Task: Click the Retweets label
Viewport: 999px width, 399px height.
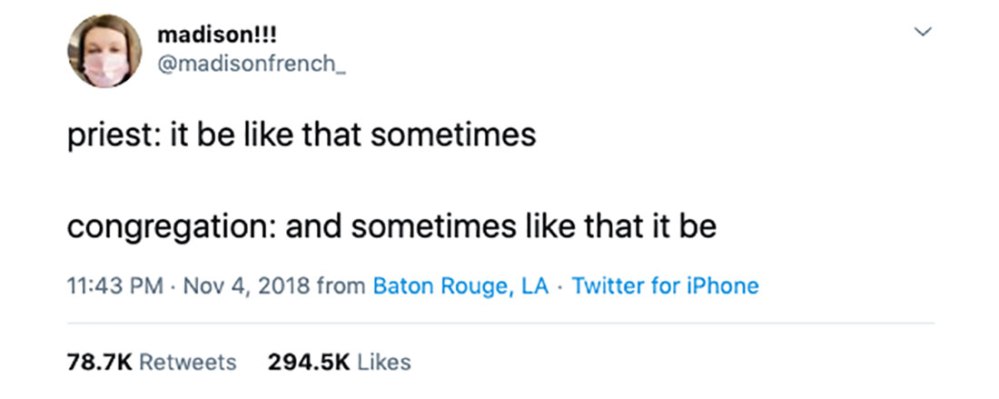Action: click(187, 363)
